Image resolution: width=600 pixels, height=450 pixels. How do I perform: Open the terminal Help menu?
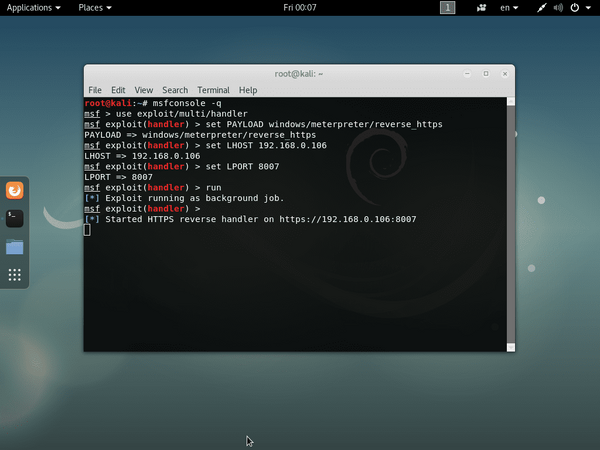click(x=248, y=90)
